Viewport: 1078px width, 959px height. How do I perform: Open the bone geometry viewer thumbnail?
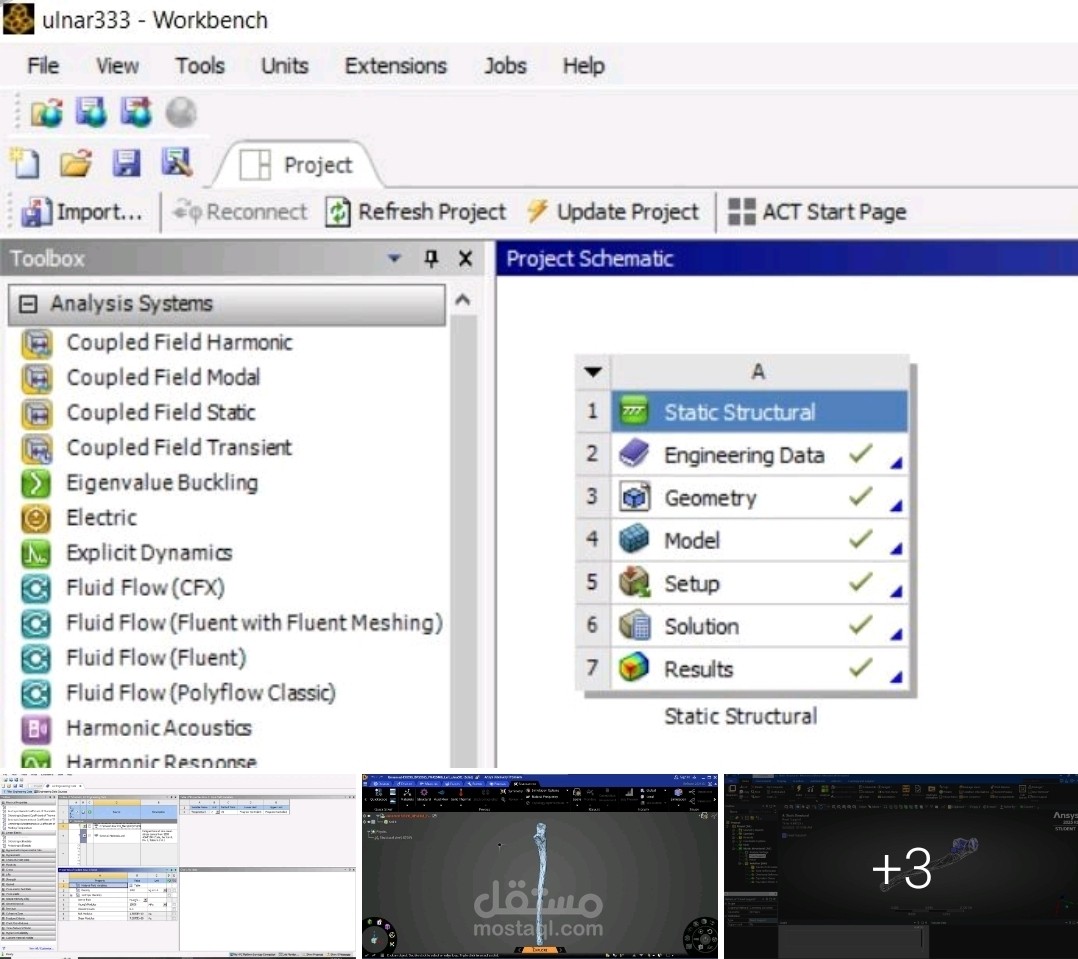tap(540, 866)
